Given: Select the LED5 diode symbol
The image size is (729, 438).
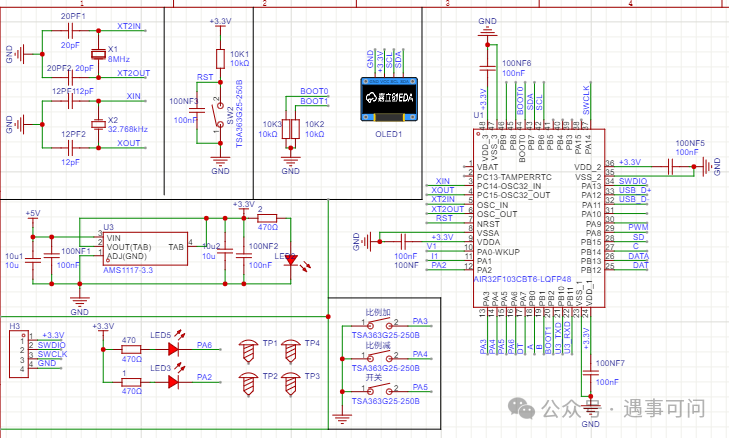Looking at the screenshot, I should pyautogui.click(x=173, y=349).
